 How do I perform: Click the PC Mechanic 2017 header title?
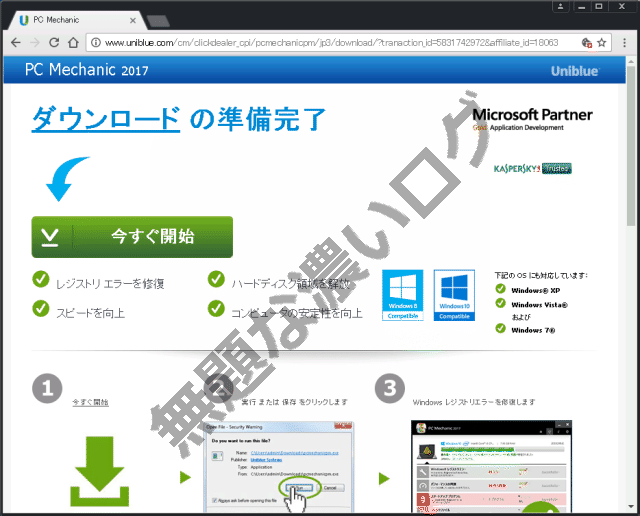pyautogui.click(x=87, y=70)
